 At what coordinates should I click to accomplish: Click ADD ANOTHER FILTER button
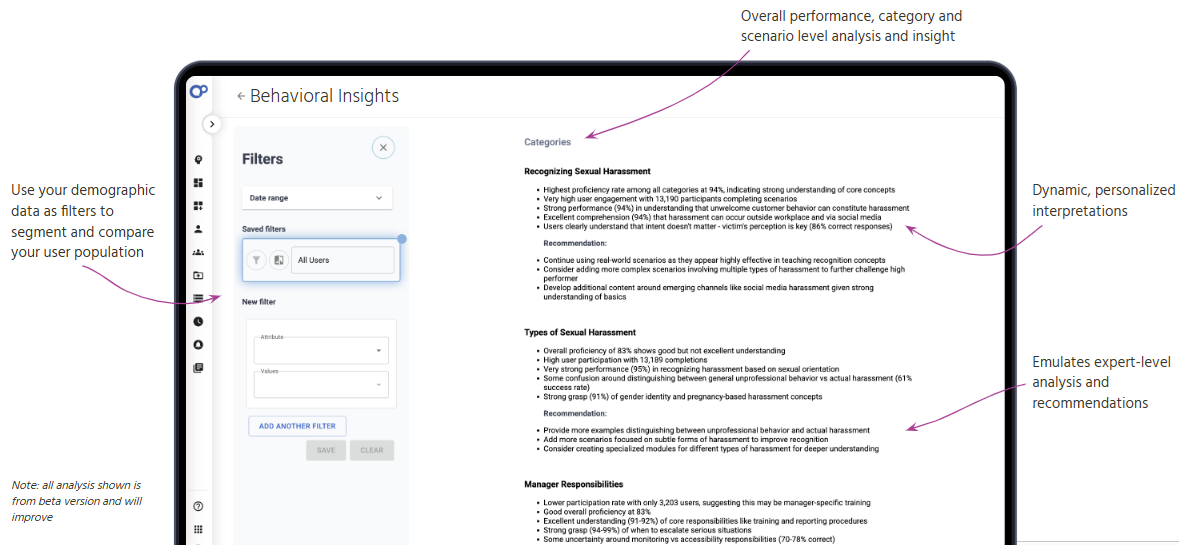click(x=297, y=425)
